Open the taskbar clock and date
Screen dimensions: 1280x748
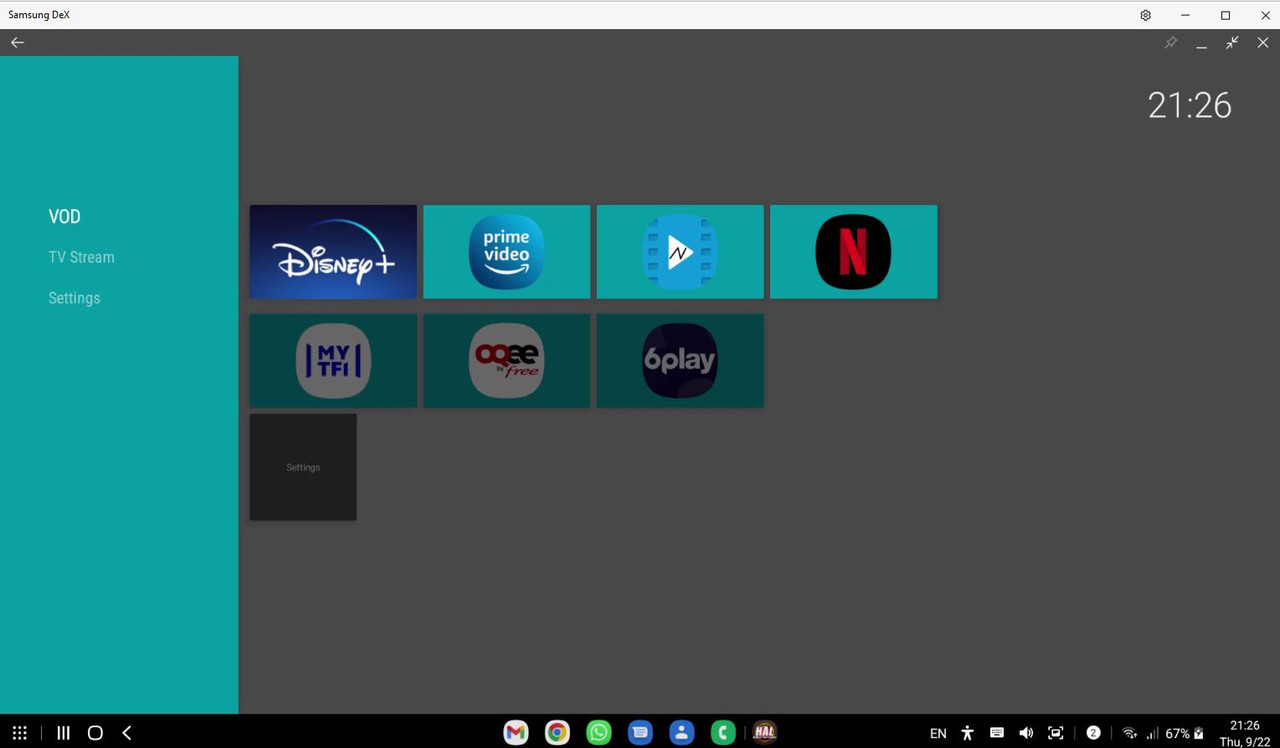coord(1245,733)
